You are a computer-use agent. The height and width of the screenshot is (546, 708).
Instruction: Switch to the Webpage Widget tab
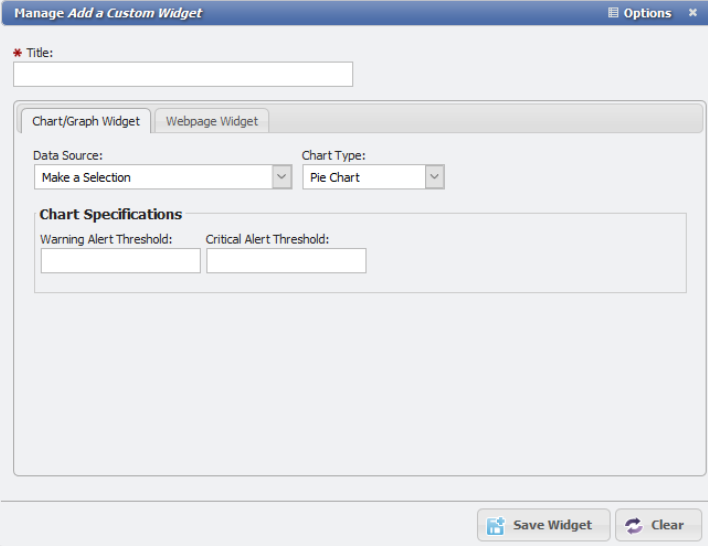coord(212,121)
